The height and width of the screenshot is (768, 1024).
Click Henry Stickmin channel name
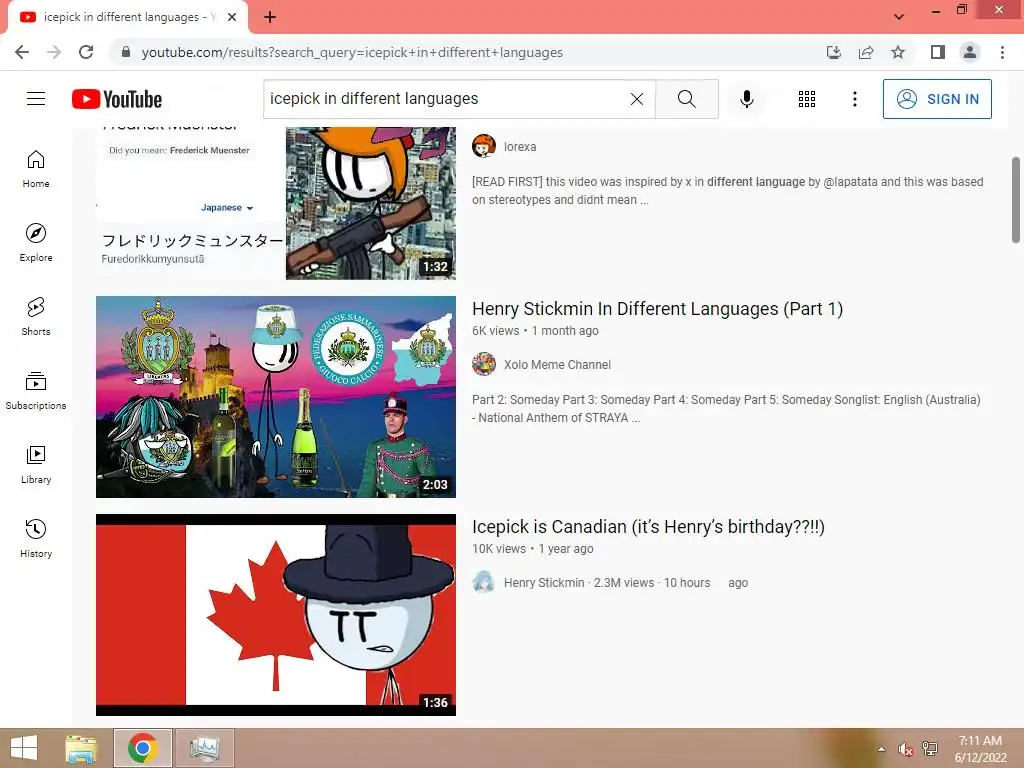pyautogui.click(x=544, y=583)
